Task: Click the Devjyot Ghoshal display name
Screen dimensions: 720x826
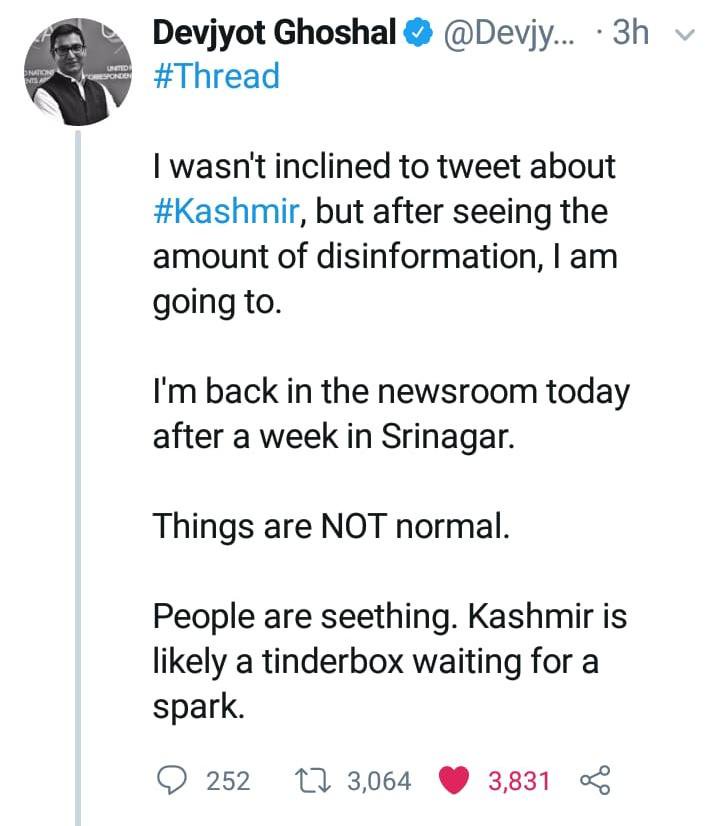Action: pos(275,34)
